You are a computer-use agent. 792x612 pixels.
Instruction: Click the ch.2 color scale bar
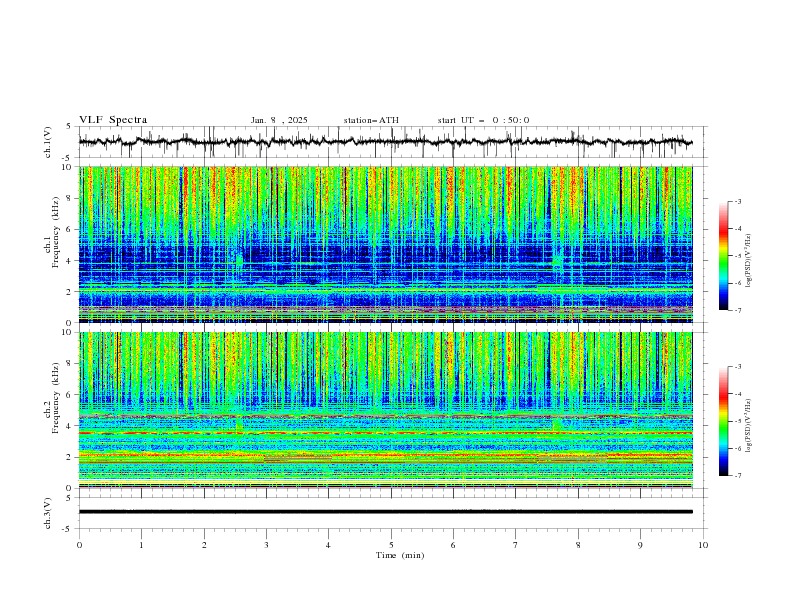[x=723, y=421]
